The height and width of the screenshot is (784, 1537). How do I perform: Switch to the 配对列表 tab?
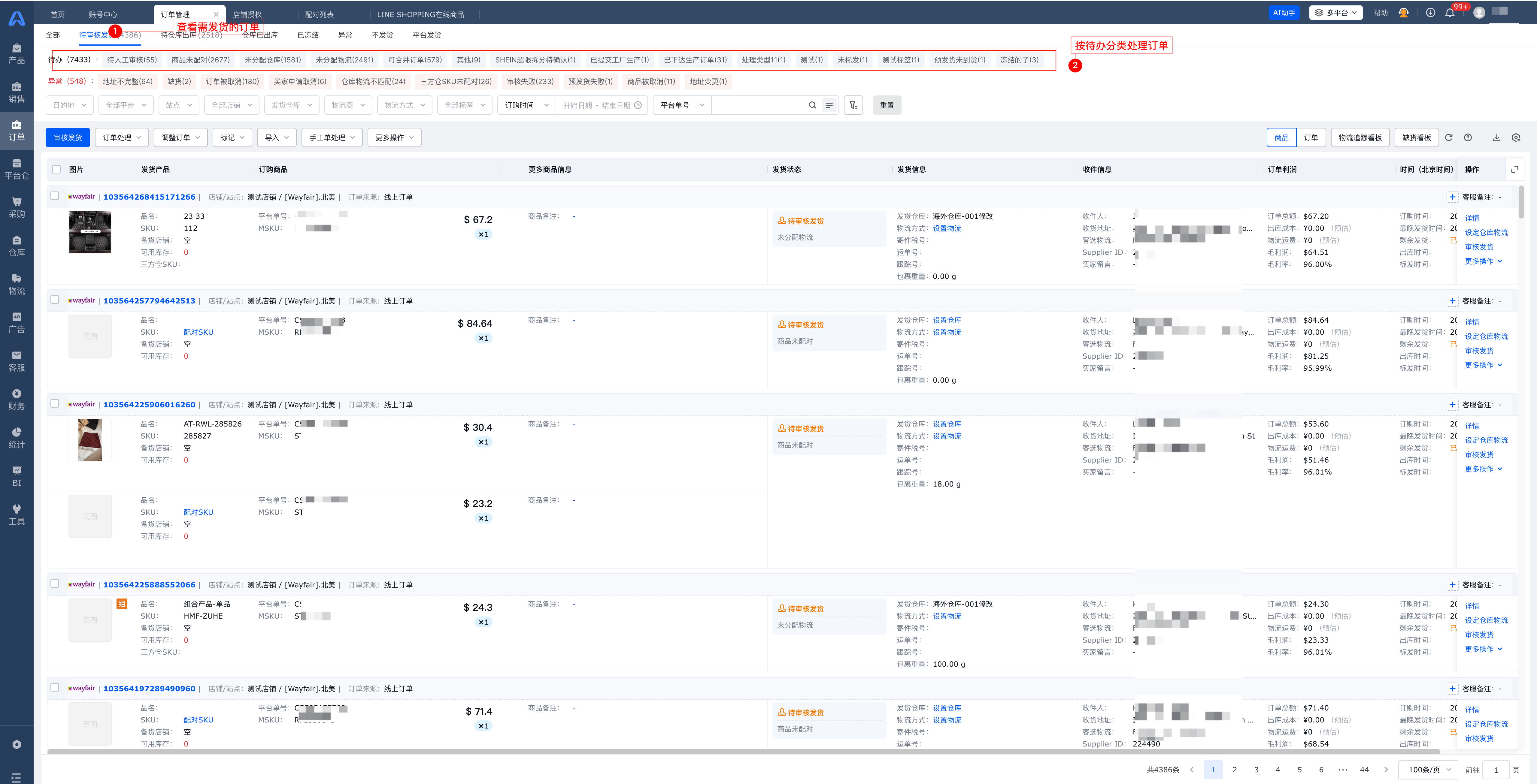click(319, 14)
